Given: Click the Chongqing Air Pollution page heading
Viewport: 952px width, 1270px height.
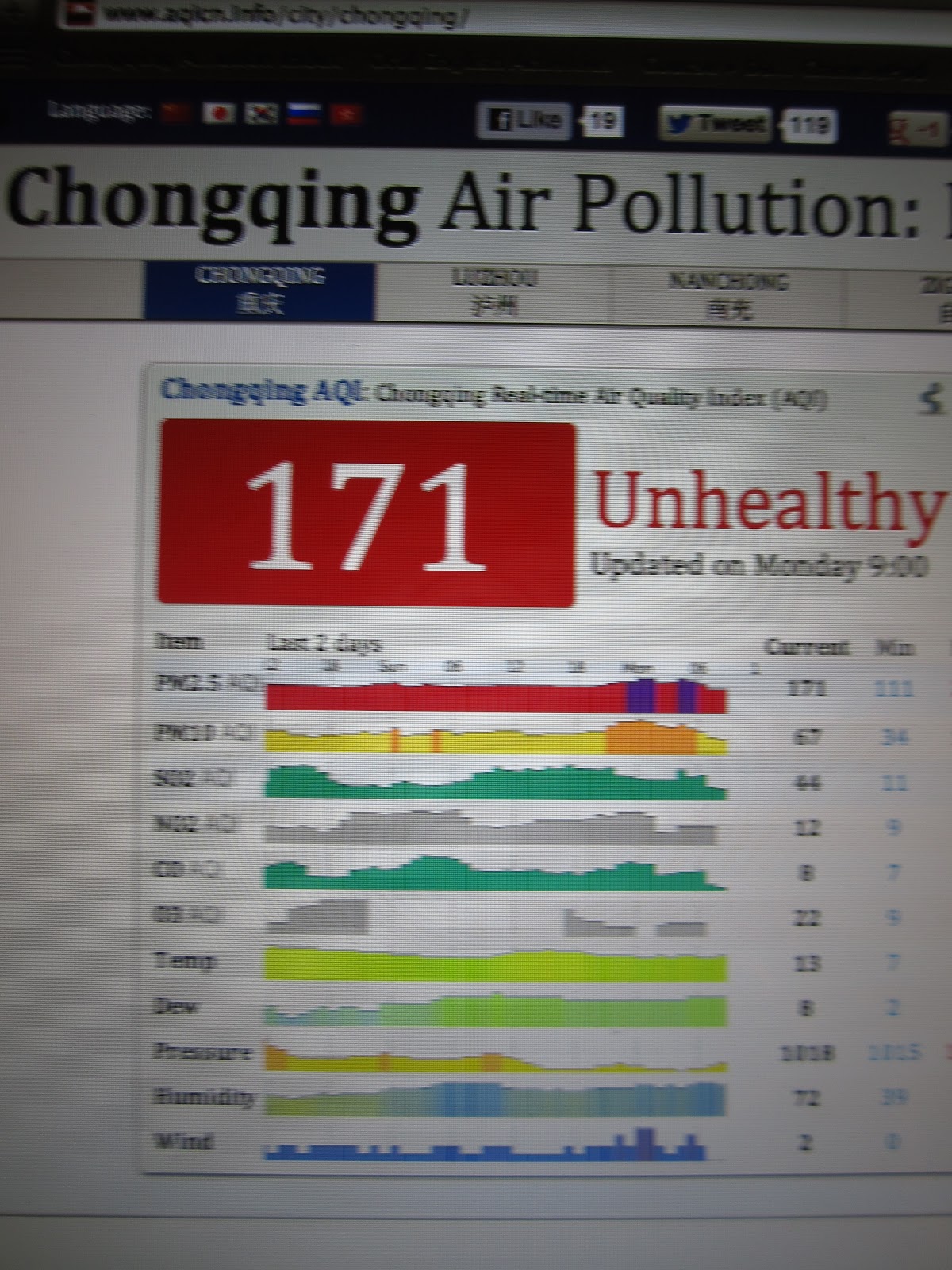Looking at the screenshot, I should pos(476,204).
